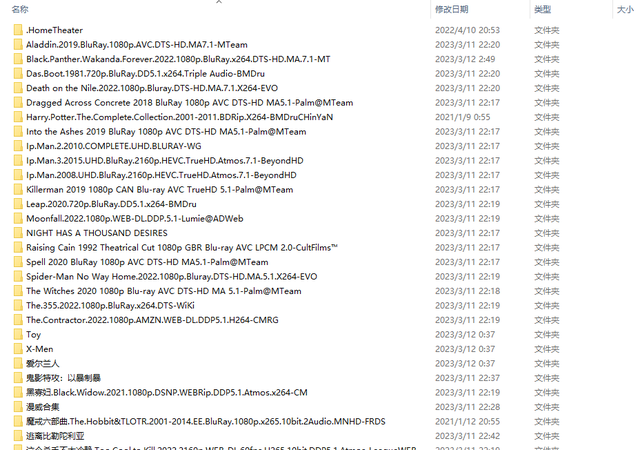This screenshot has width=640, height=450.
Task: Click the folder icon for Das.Boot.1981
Action: click(x=18, y=74)
